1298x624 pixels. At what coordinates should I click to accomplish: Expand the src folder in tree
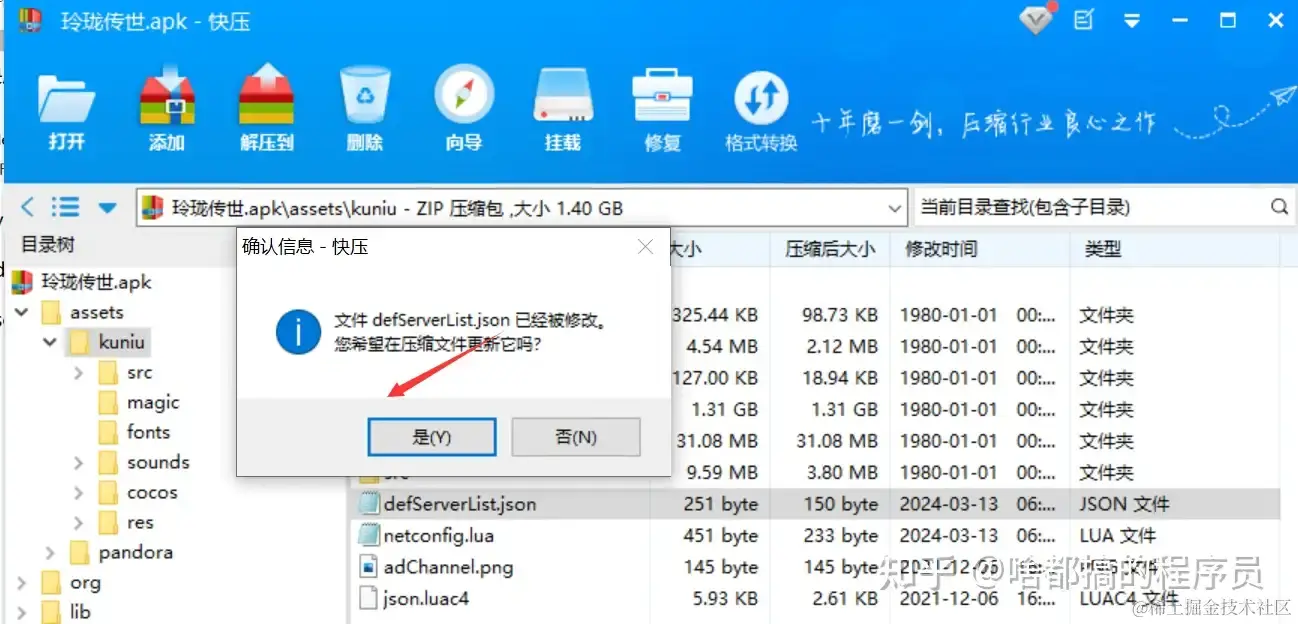pos(79,373)
